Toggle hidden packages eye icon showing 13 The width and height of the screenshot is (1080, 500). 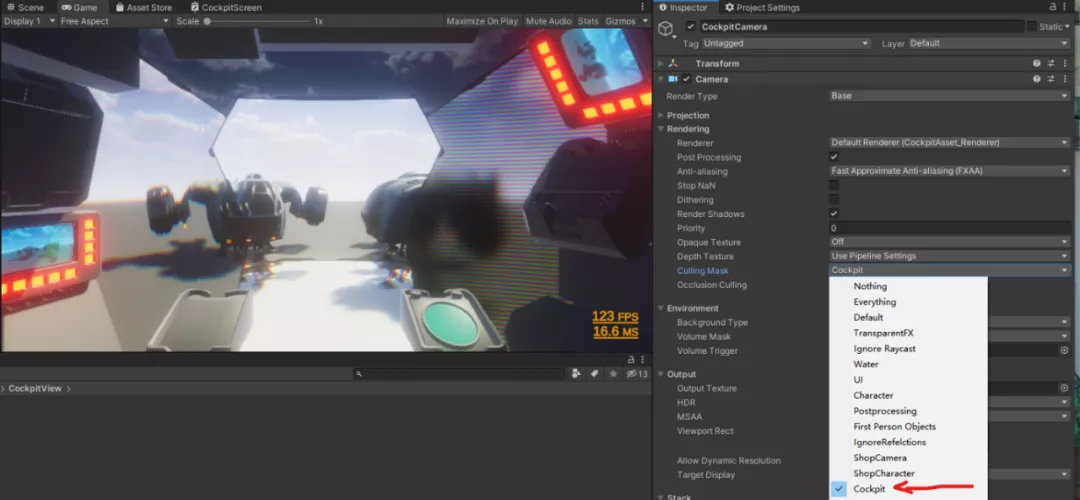[x=637, y=374]
